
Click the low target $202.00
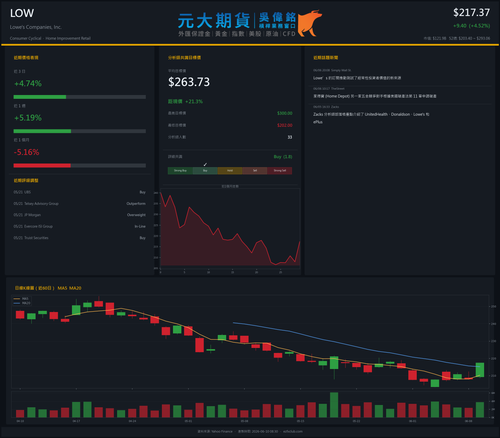(x=285, y=125)
